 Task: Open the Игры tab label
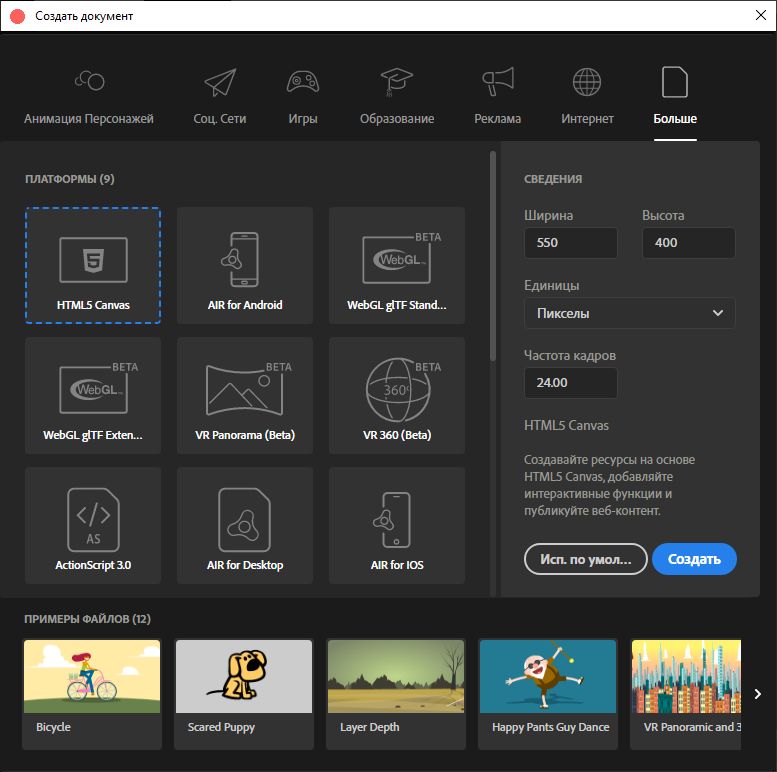(x=303, y=119)
